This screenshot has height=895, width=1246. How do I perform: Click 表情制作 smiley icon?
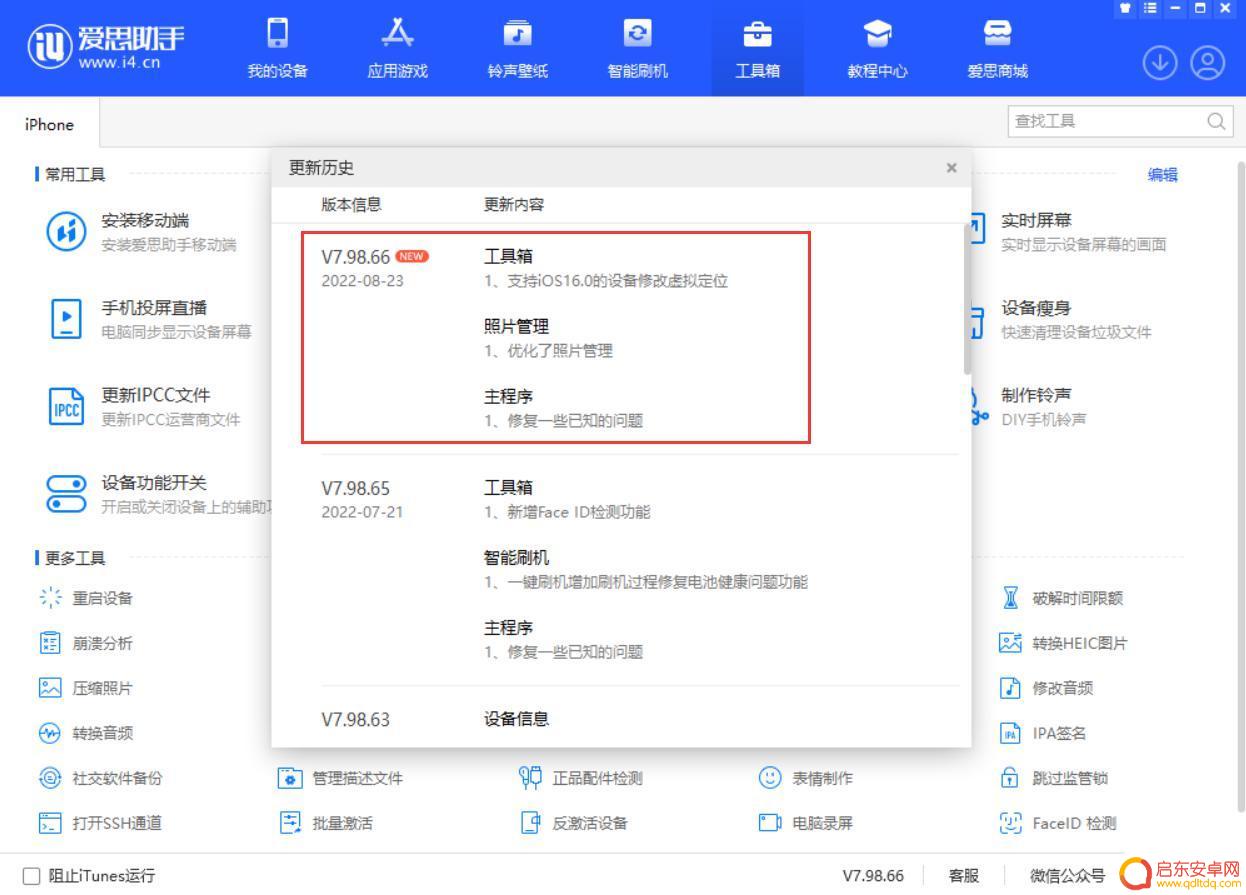click(x=770, y=778)
